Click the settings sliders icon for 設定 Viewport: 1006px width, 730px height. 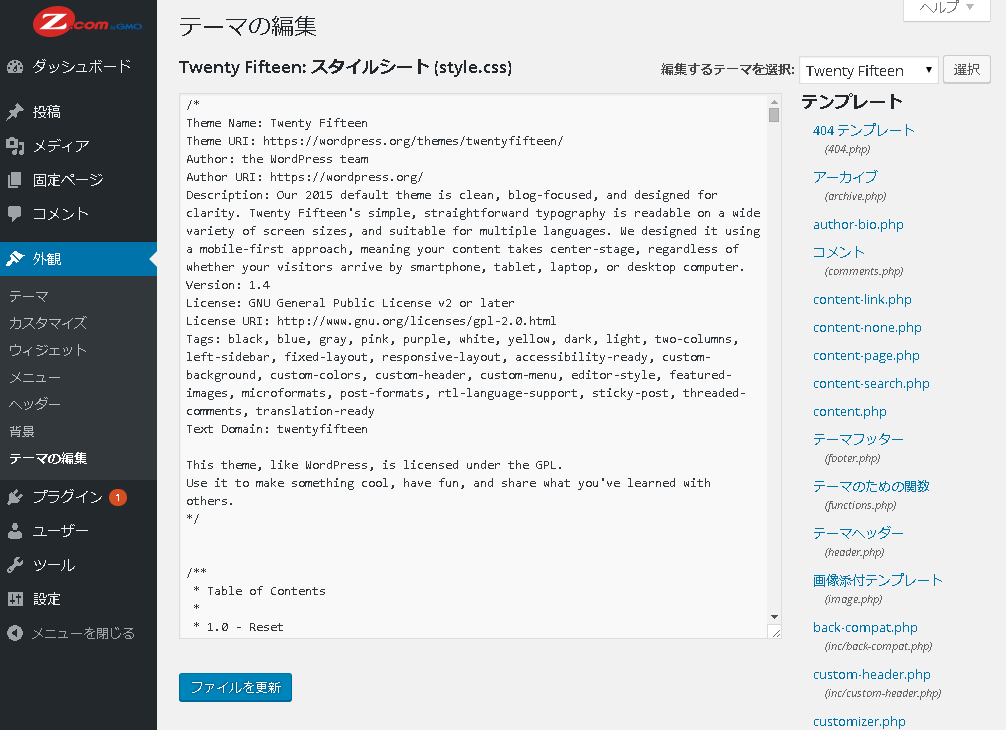pos(15,599)
